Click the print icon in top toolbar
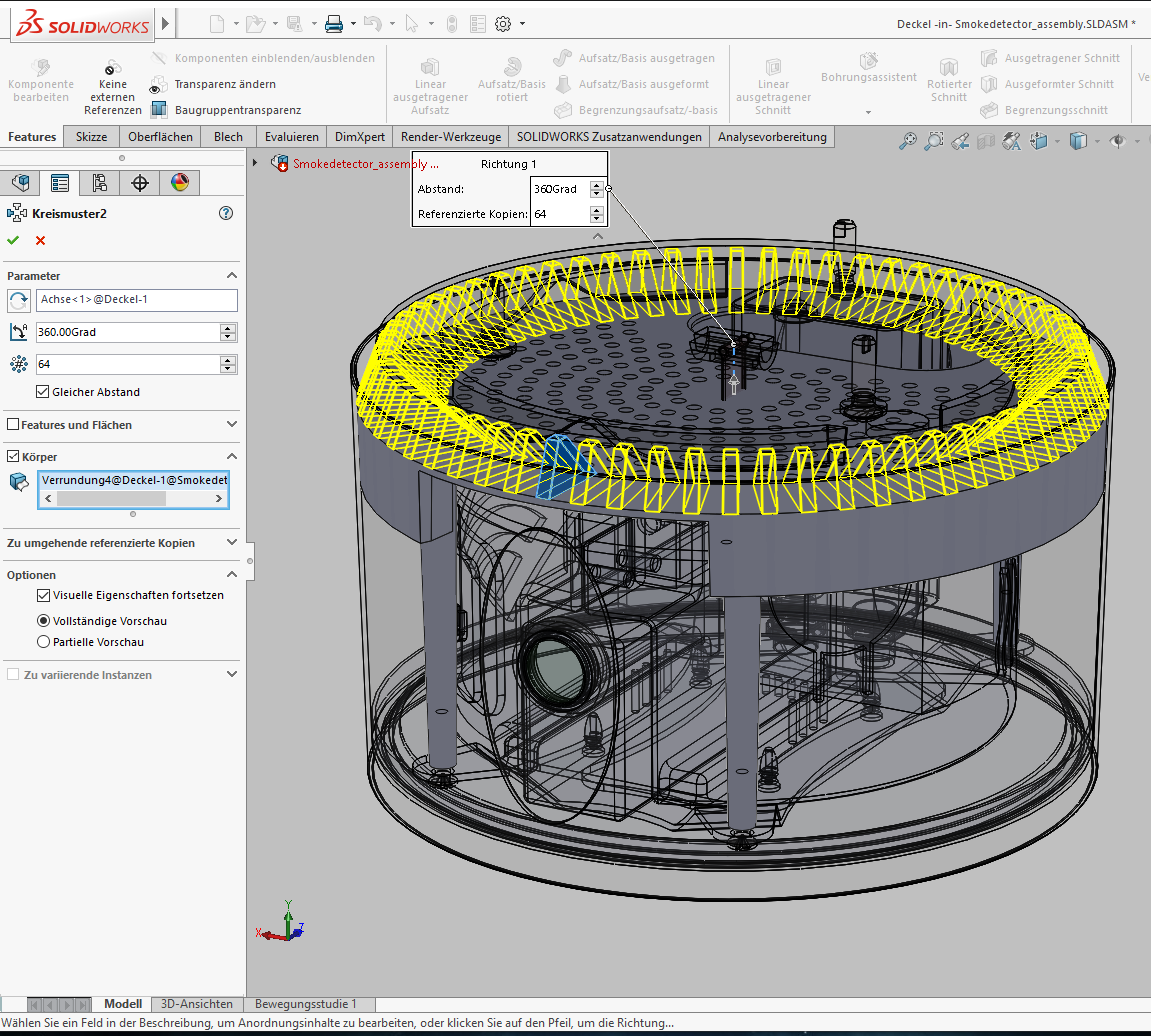 [x=334, y=23]
